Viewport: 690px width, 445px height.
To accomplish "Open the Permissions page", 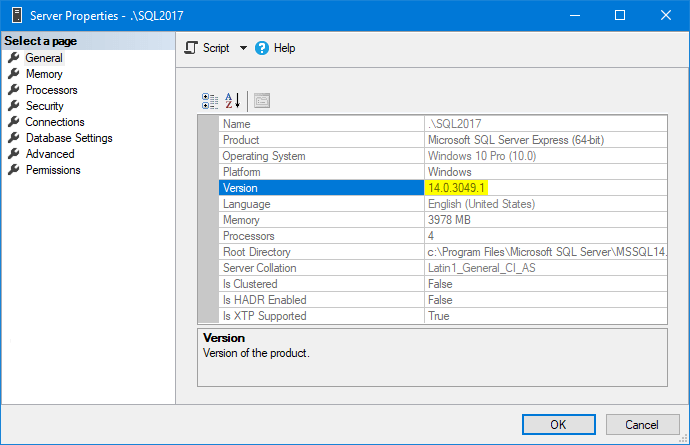I will coord(53,170).
